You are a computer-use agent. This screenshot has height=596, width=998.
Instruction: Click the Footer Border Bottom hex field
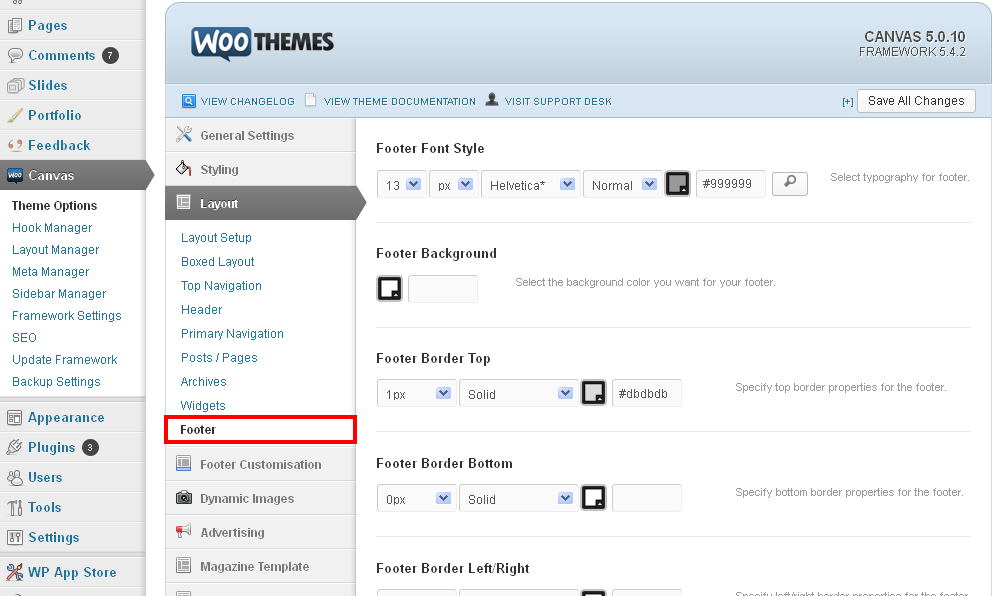tap(647, 498)
